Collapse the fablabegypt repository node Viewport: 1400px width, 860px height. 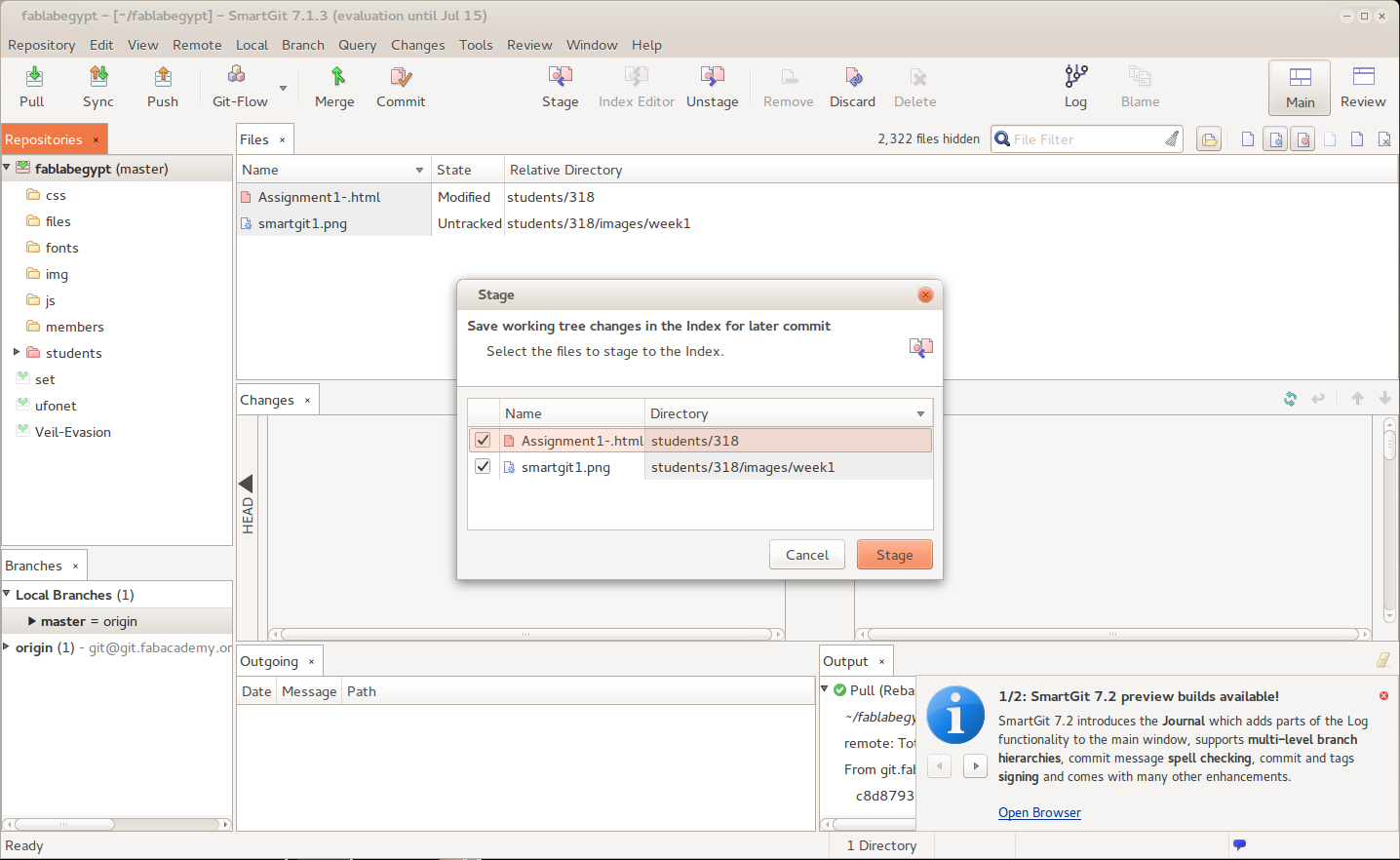pos(7,168)
